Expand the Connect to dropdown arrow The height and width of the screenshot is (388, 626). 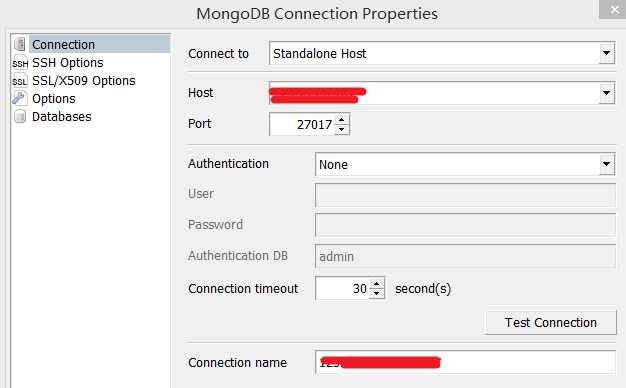click(x=606, y=53)
